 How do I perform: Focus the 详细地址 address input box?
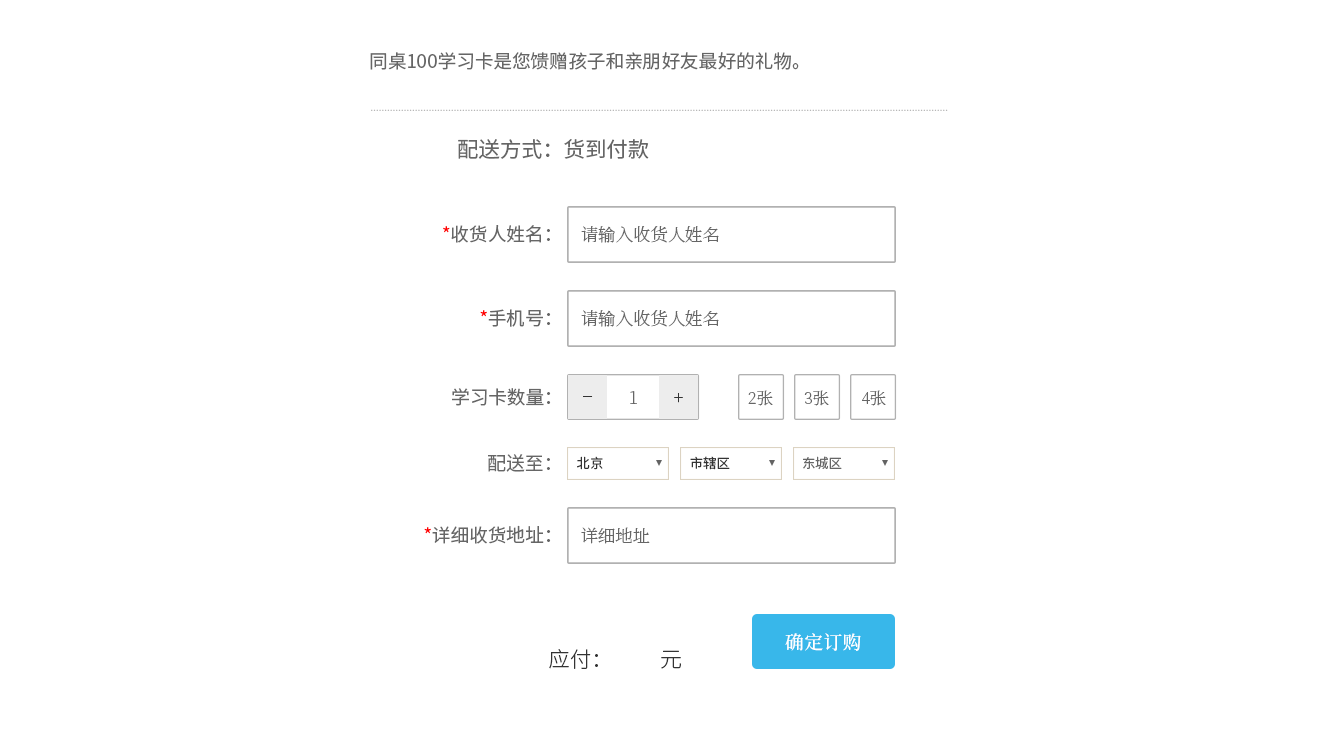[x=731, y=535]
